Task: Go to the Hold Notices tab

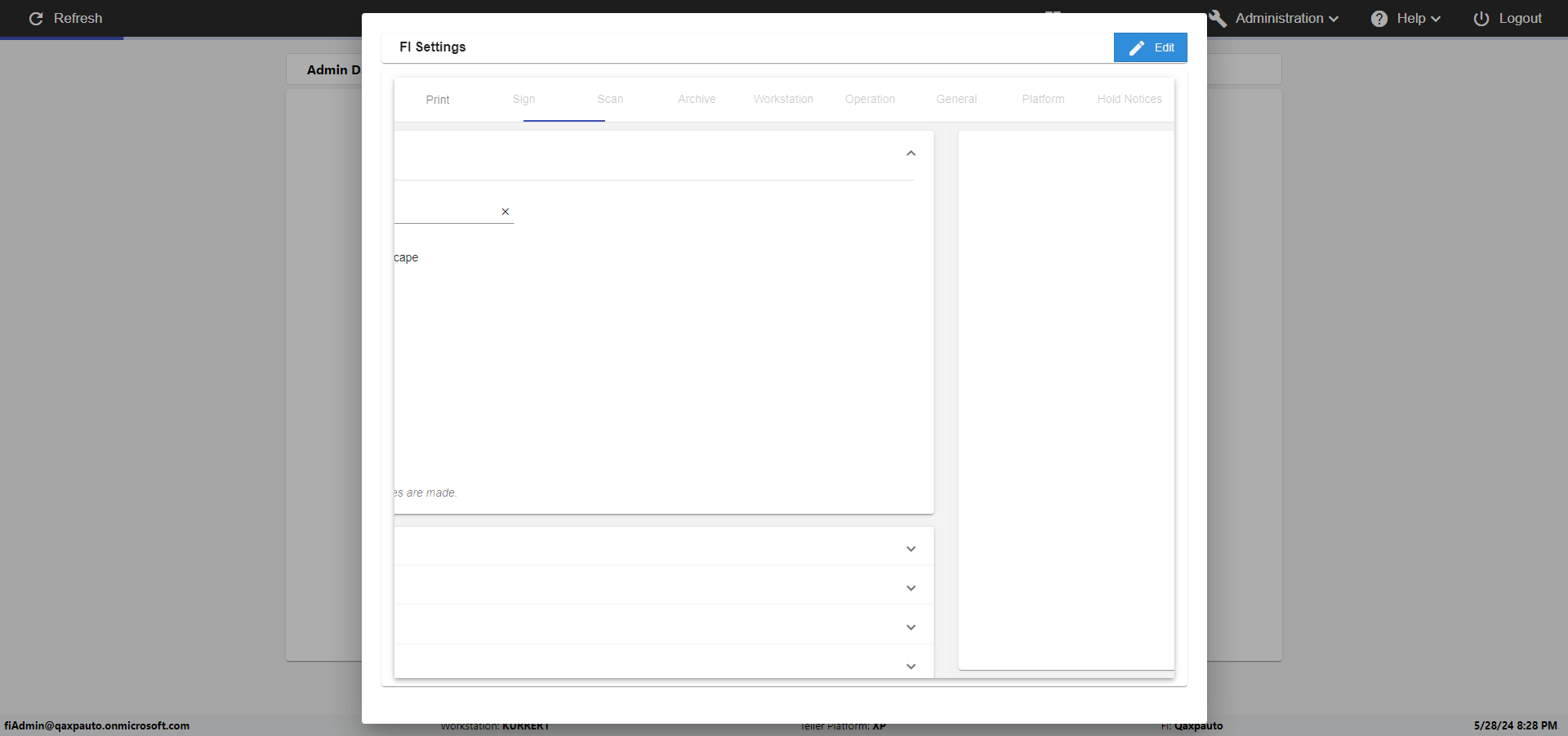Action: point(1129,100)
